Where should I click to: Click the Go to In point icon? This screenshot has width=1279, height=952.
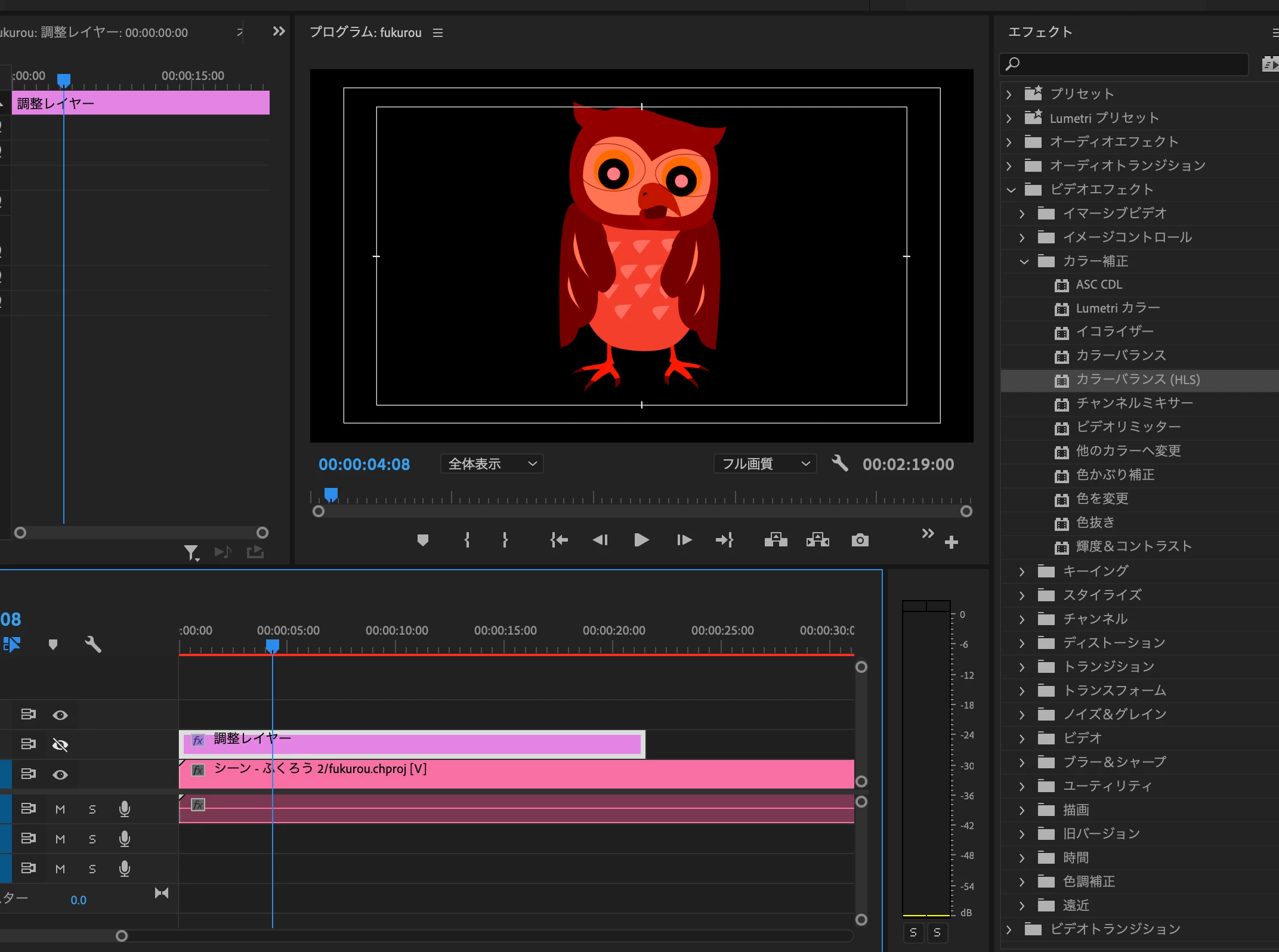(559, 540)
